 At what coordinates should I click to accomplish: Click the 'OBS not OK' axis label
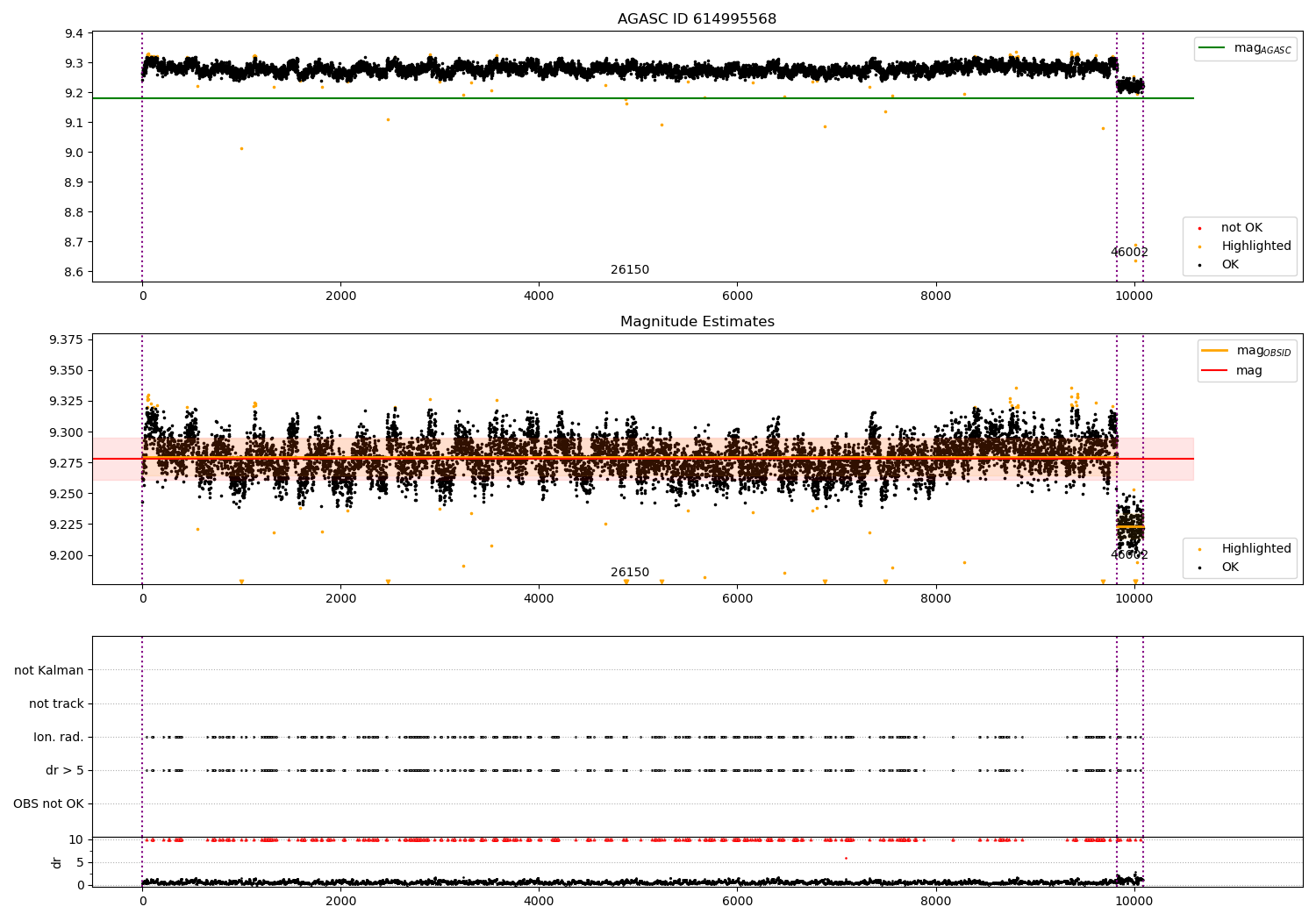pyautogui.click(x=48, y=804)
